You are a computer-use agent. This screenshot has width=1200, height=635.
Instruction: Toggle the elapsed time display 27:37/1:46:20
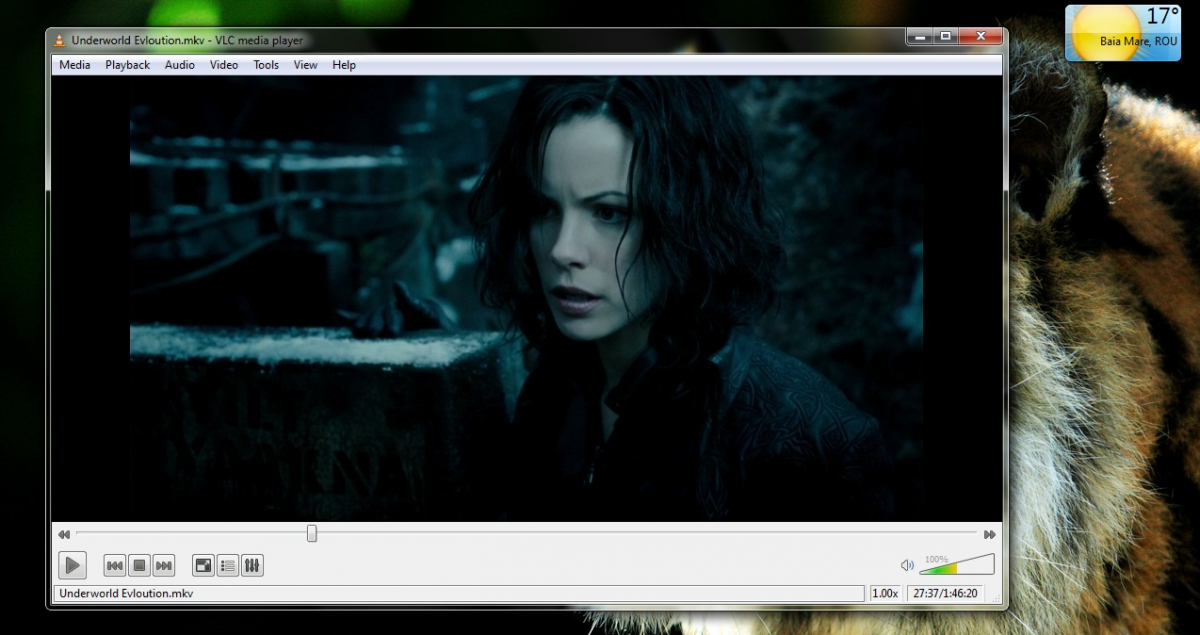point(944,594)
